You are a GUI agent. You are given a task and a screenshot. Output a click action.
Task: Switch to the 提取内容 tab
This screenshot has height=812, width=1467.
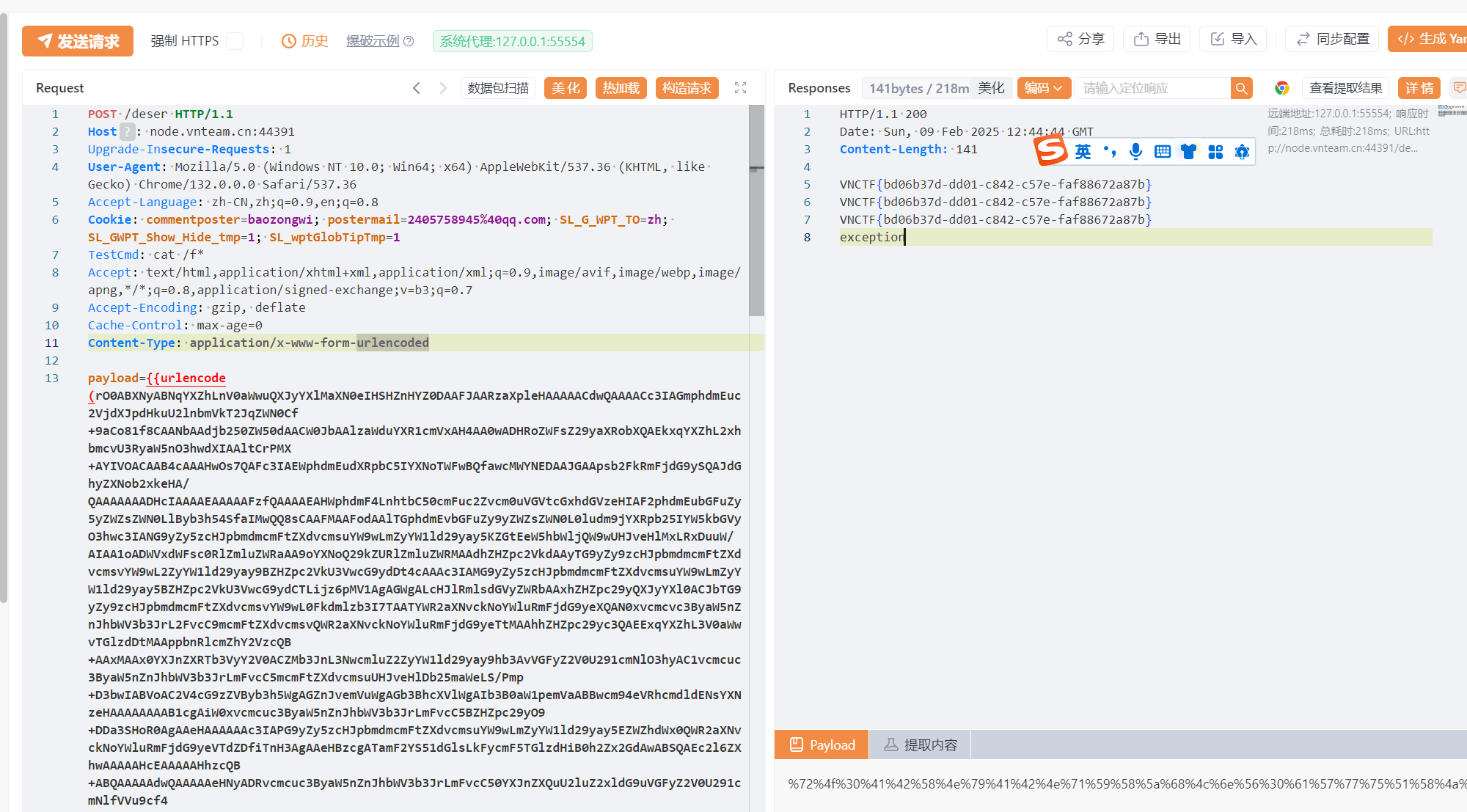920,745
